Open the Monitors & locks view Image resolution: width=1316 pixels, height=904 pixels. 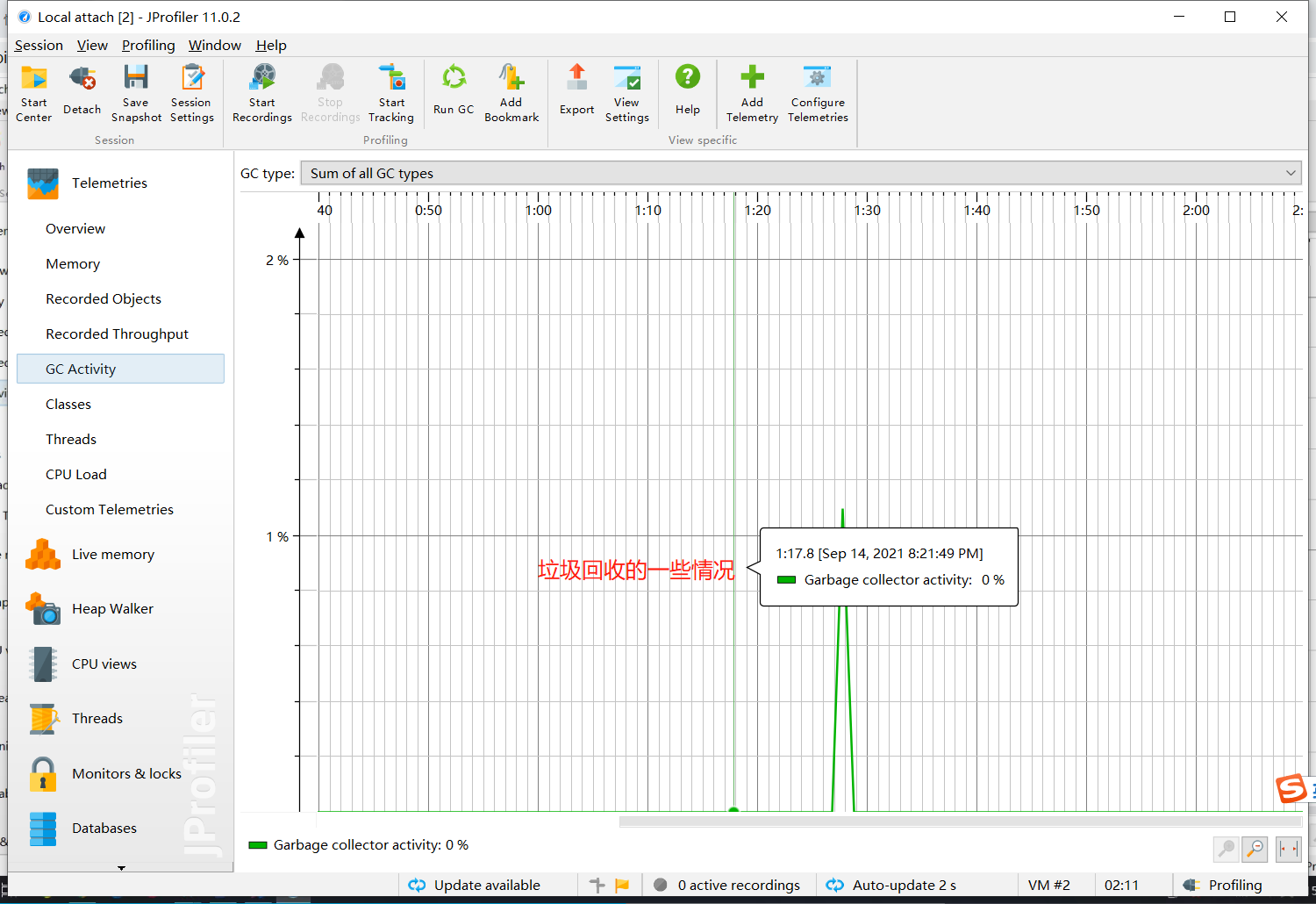tap(126, 773)
